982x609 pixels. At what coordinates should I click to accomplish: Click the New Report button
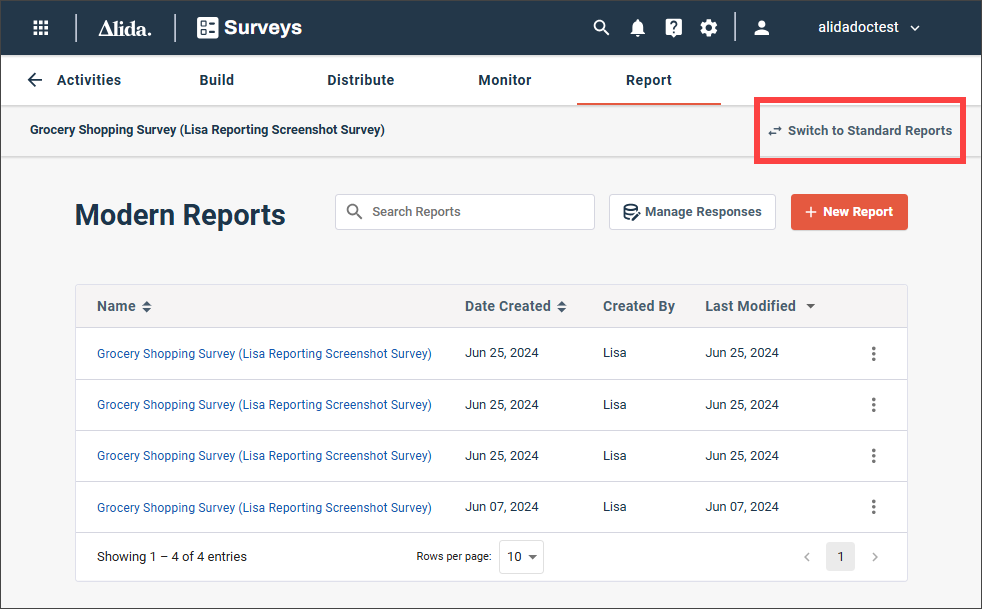(849, 212)
